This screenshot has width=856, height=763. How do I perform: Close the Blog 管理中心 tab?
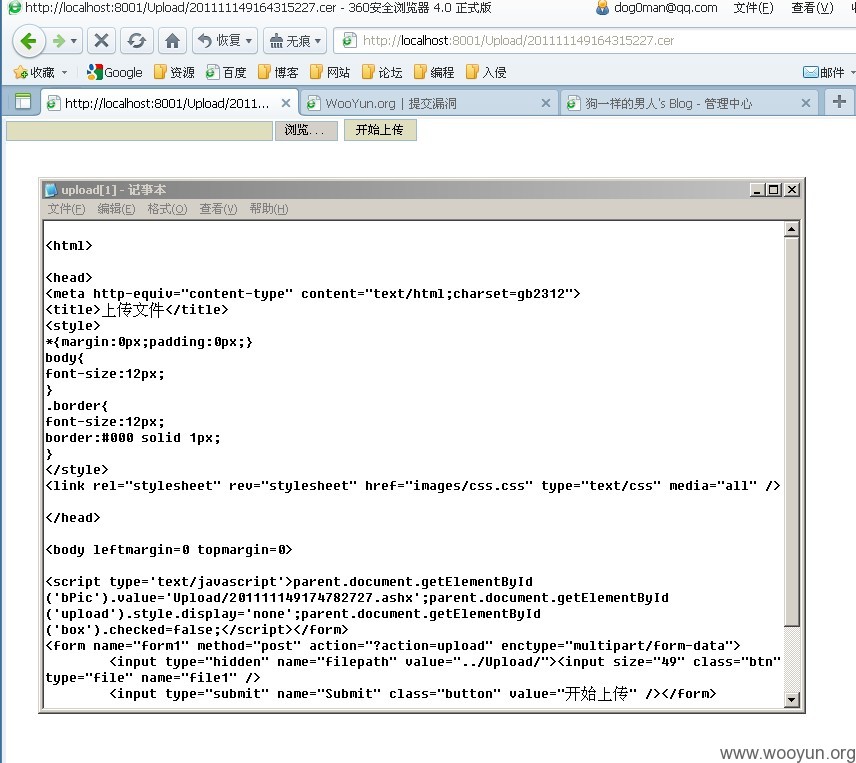(805, 103)
